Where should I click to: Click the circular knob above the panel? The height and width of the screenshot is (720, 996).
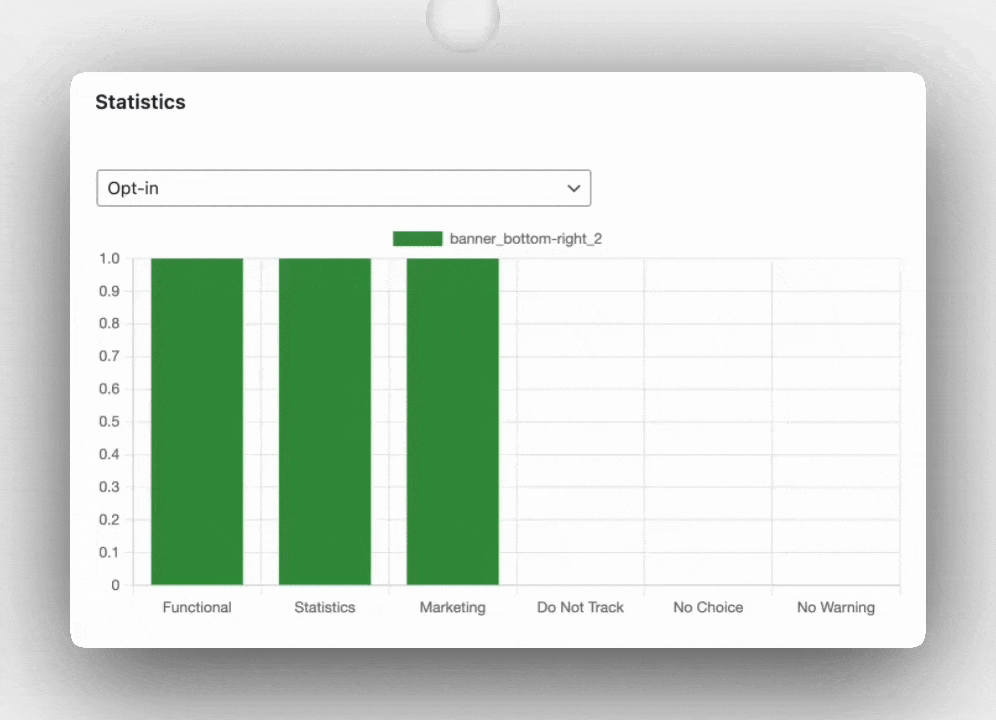[x=462, y=17]
